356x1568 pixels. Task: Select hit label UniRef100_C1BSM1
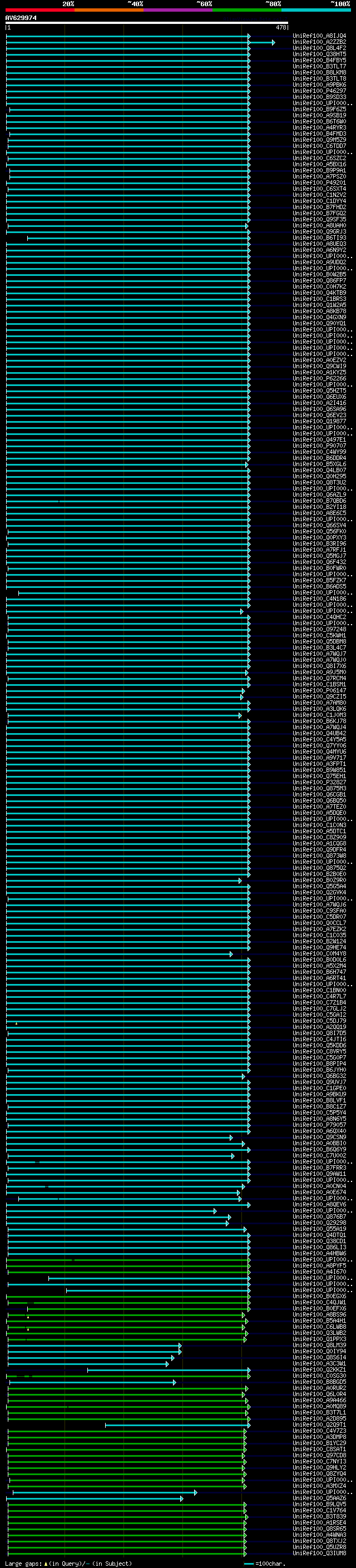point(319,684)
